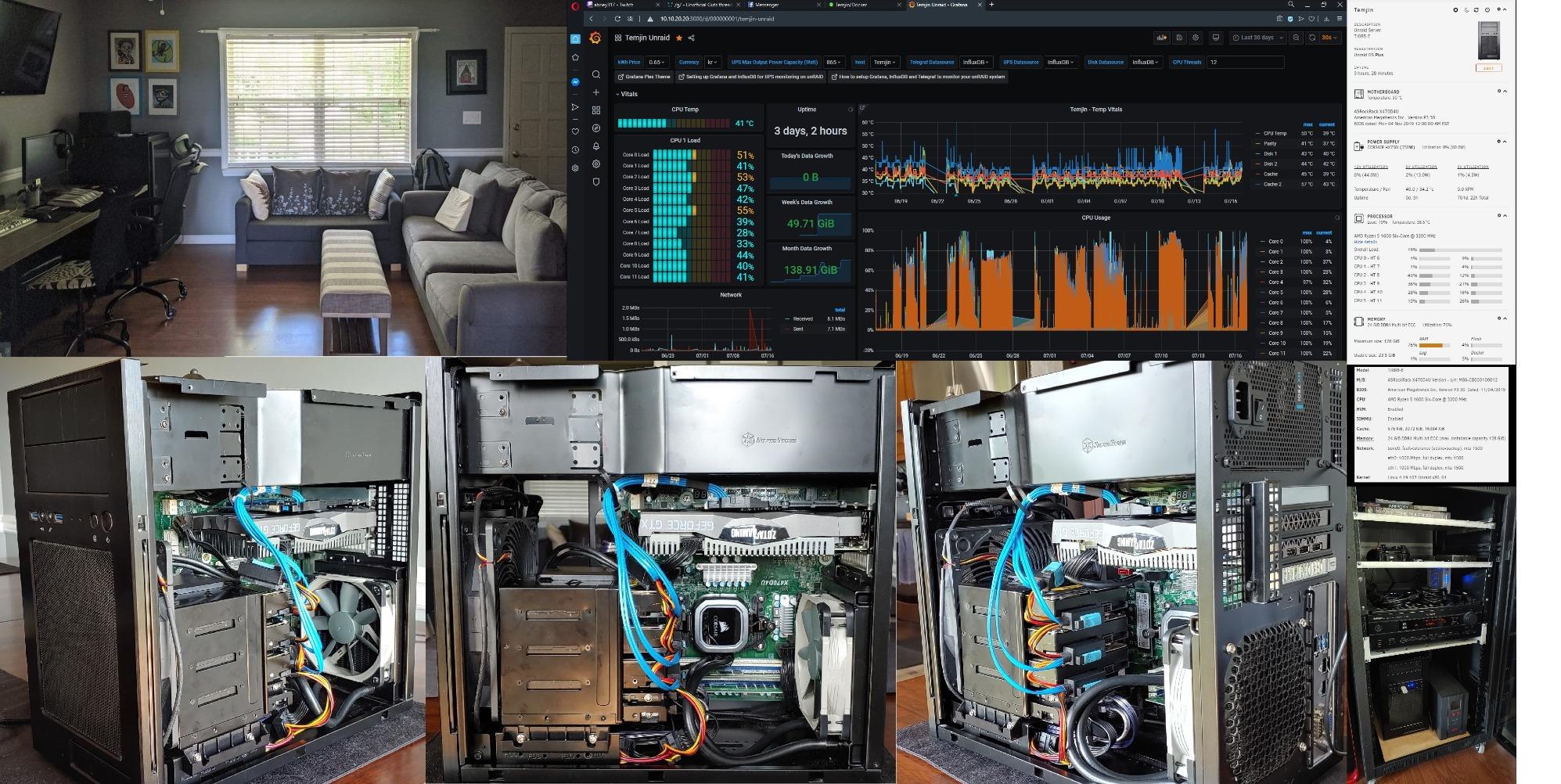Open the Messenger icon in the browser sidebar

point(574,82)
